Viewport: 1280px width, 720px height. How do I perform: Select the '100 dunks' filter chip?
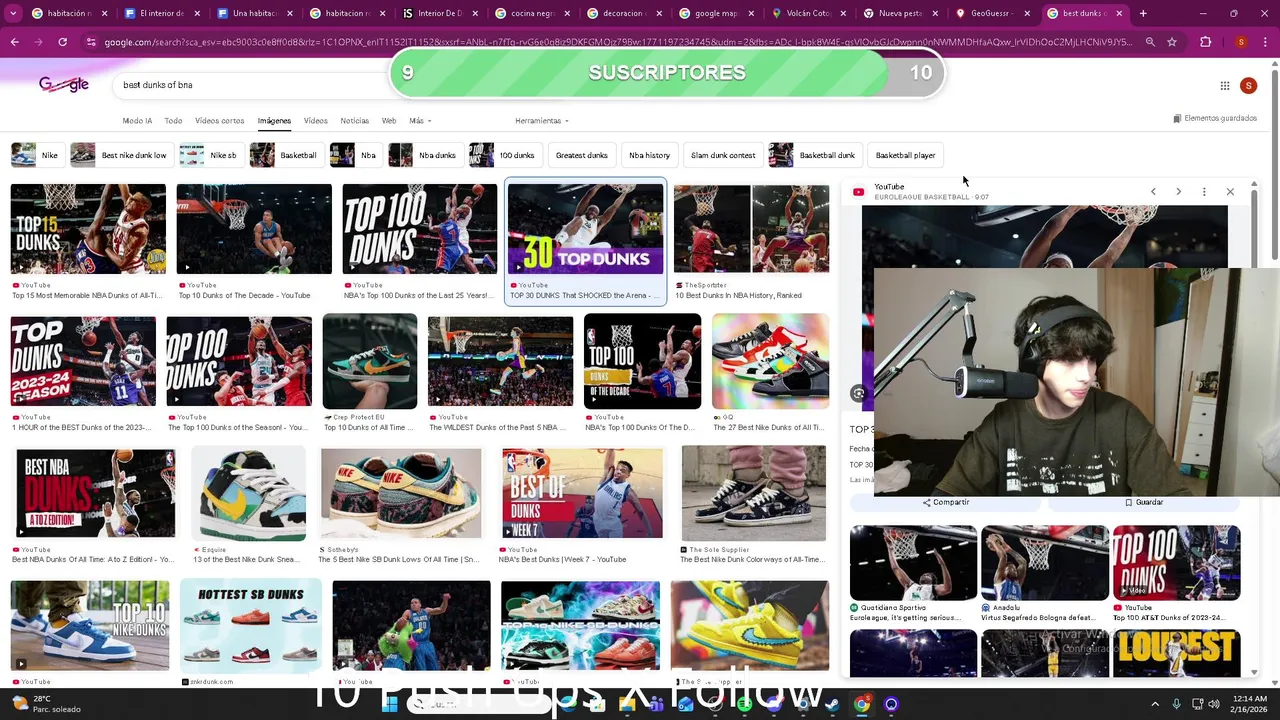click(504, 155)
